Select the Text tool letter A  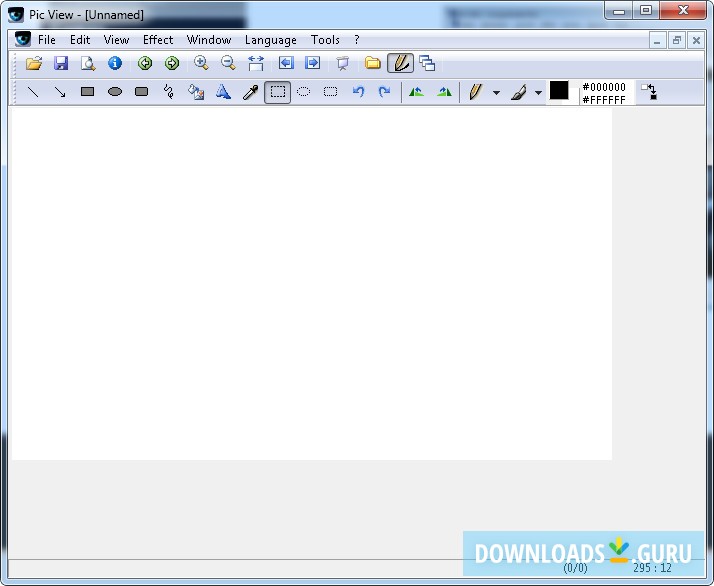(223, 92)
